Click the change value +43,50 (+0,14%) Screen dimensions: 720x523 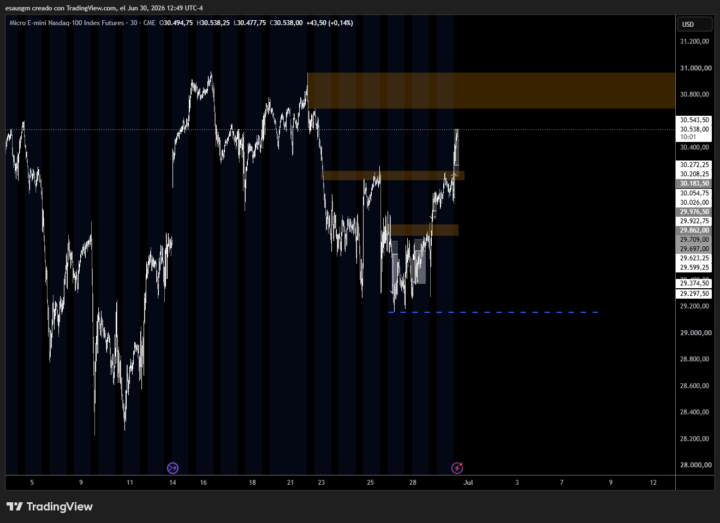[x=330, y=22]
